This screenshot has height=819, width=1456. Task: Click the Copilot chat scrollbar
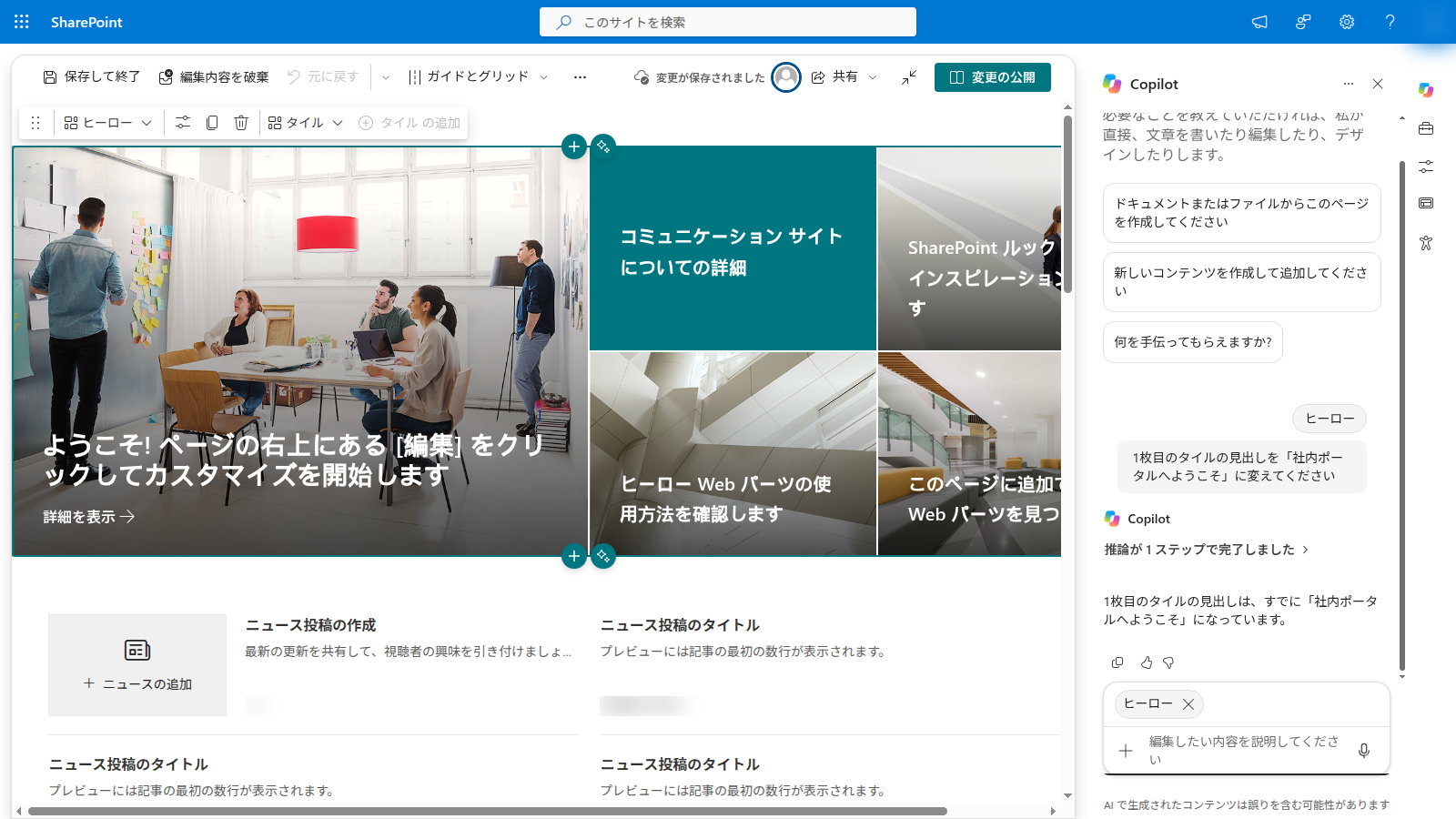tap(1402, 416)
